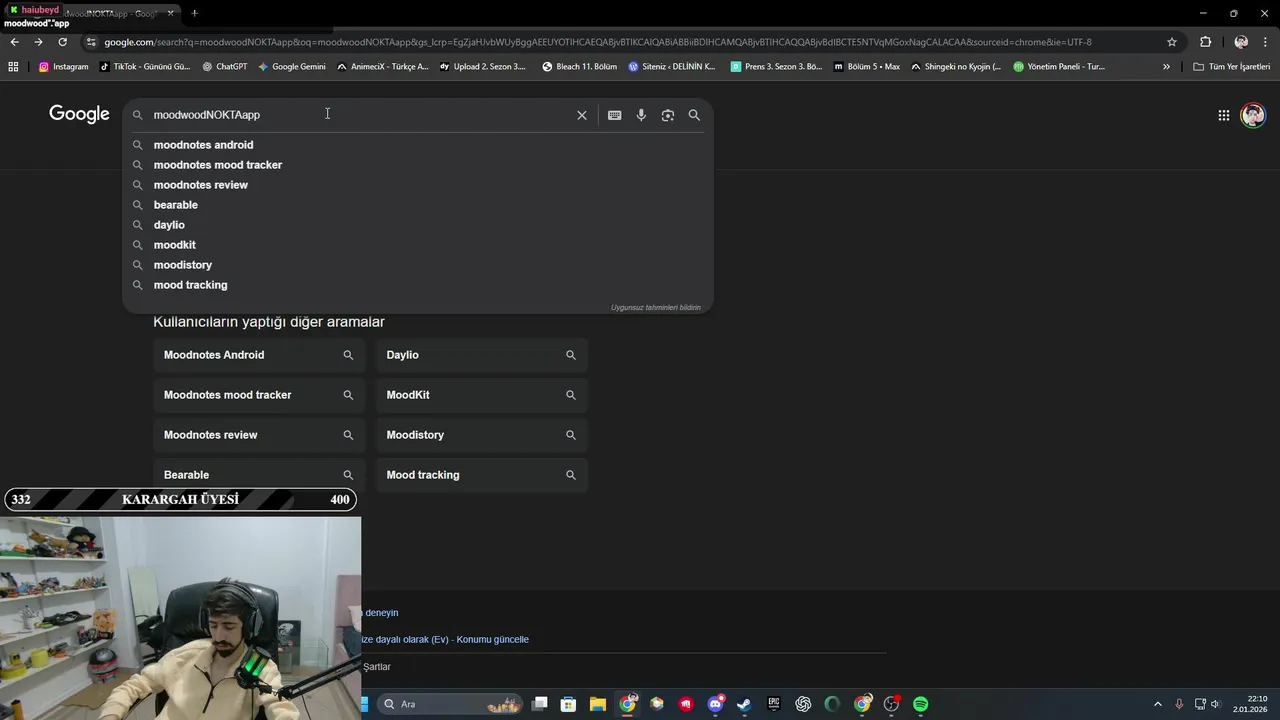1280x720 pixels.
Task: Search related 'Moodistory' card
Action: point(482,435)
